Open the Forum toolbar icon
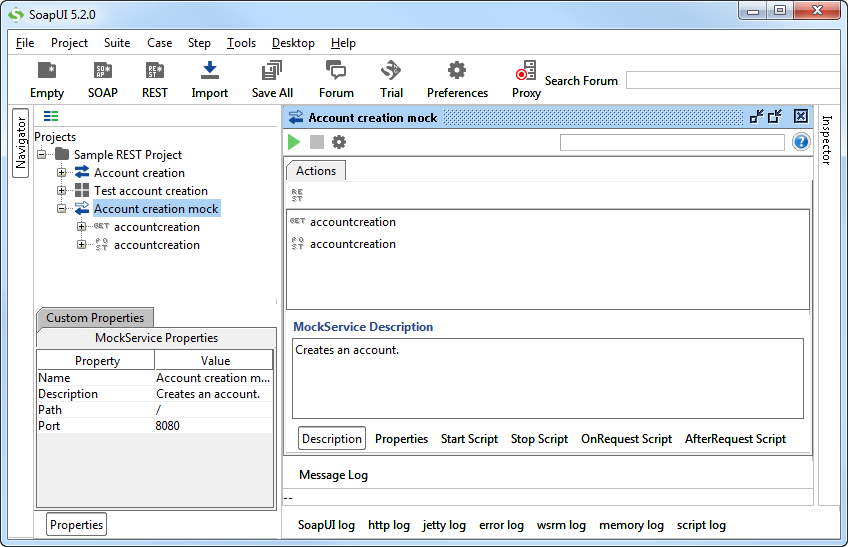Viewport: 848px width, 547px height. coord(336,70)
